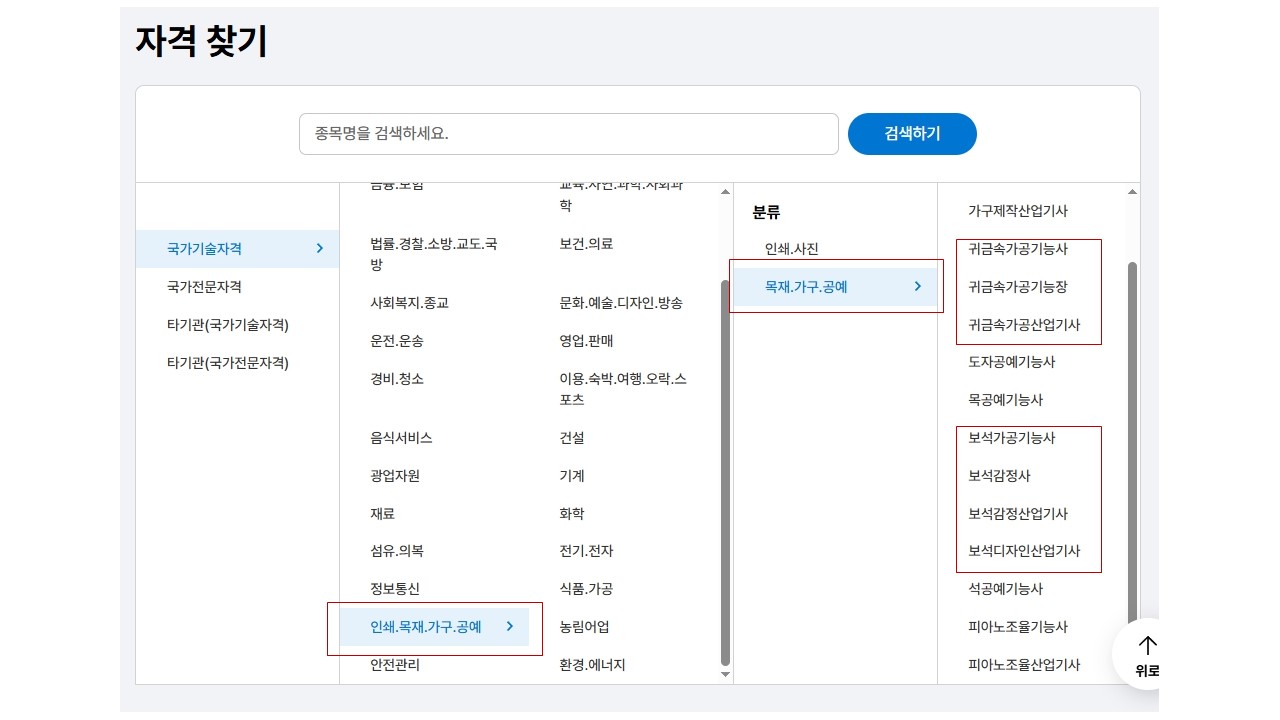Choose the 전기.전자 job field
The height and width of the screenshot is (720, 1280).
[586, 551]
